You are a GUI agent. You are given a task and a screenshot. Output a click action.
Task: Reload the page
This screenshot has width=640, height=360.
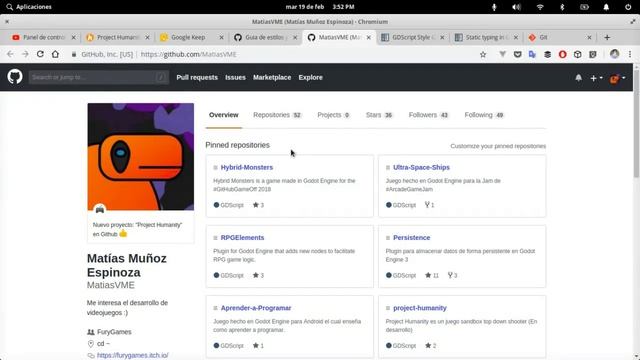(40, 54)
